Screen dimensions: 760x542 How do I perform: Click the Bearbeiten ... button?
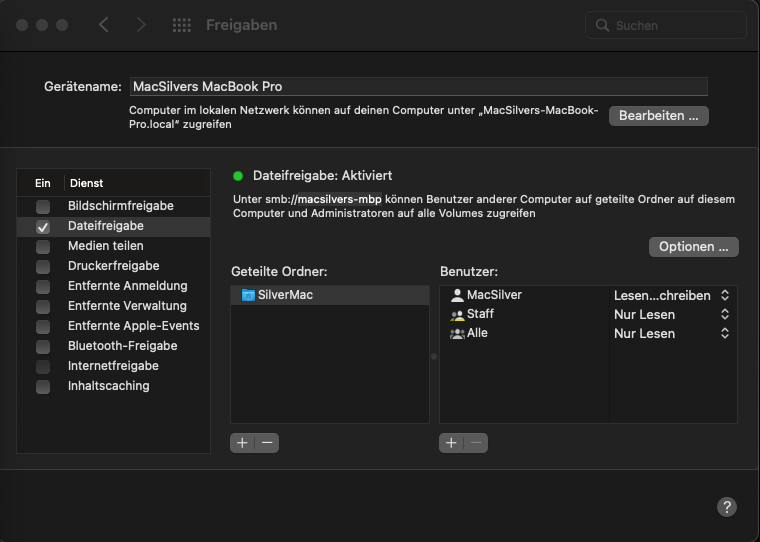coord(659,116)
